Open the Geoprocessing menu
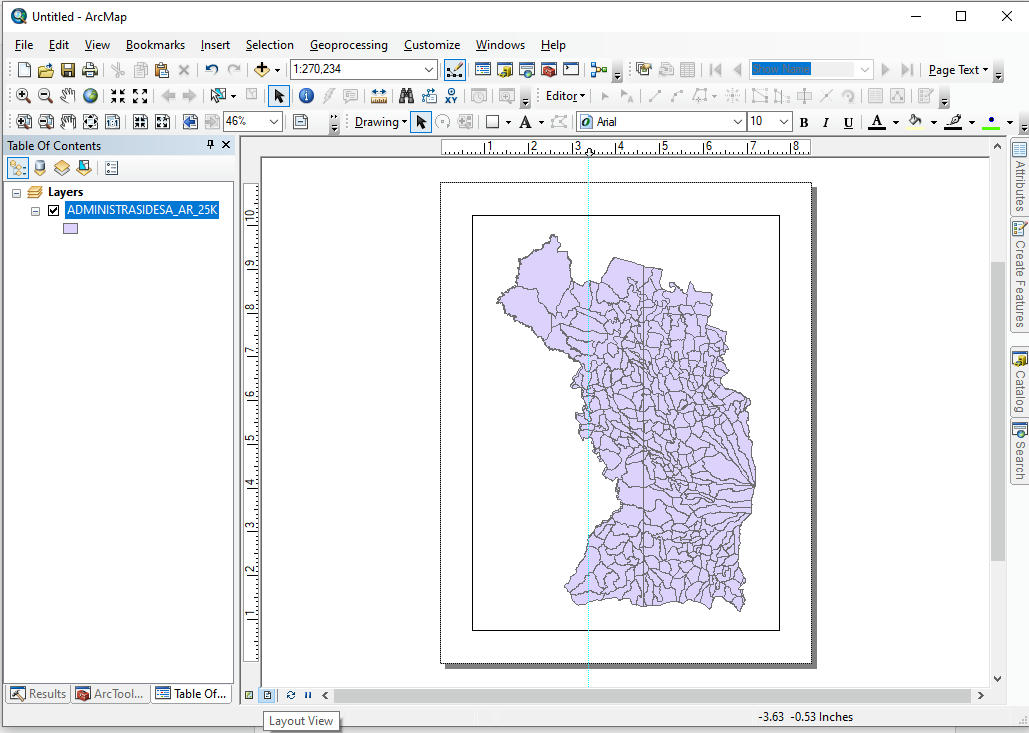The height and width of the screenshot is (733, 1029). (348, 45)
